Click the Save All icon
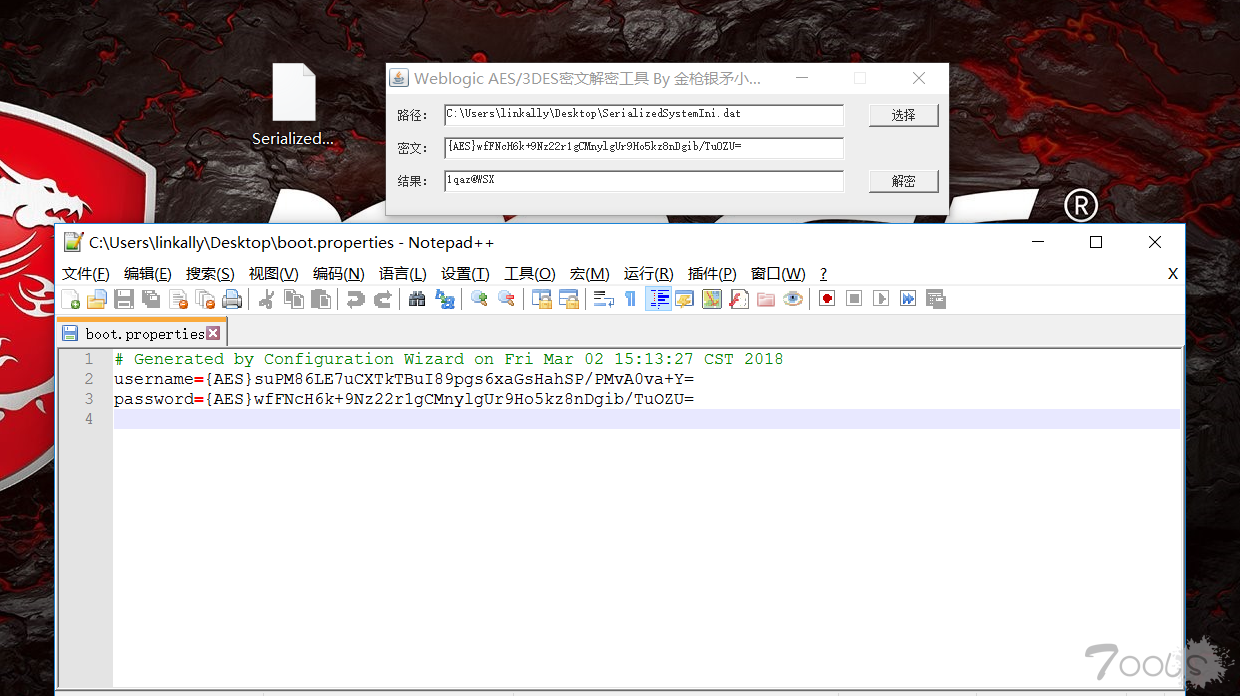This screenshot has height=696, width=1240. point(151,299)
